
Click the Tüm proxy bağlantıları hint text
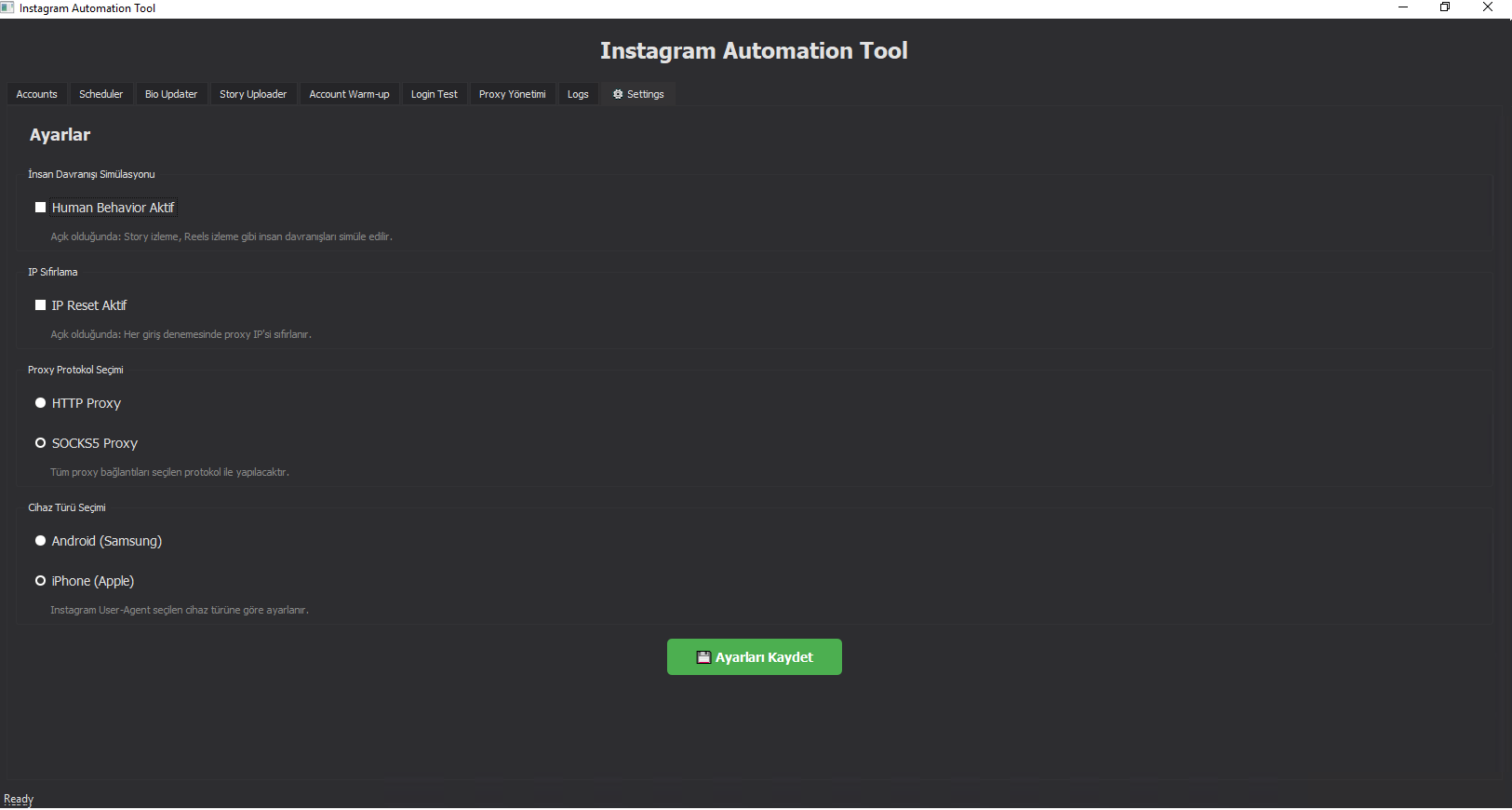pos(169,472)
